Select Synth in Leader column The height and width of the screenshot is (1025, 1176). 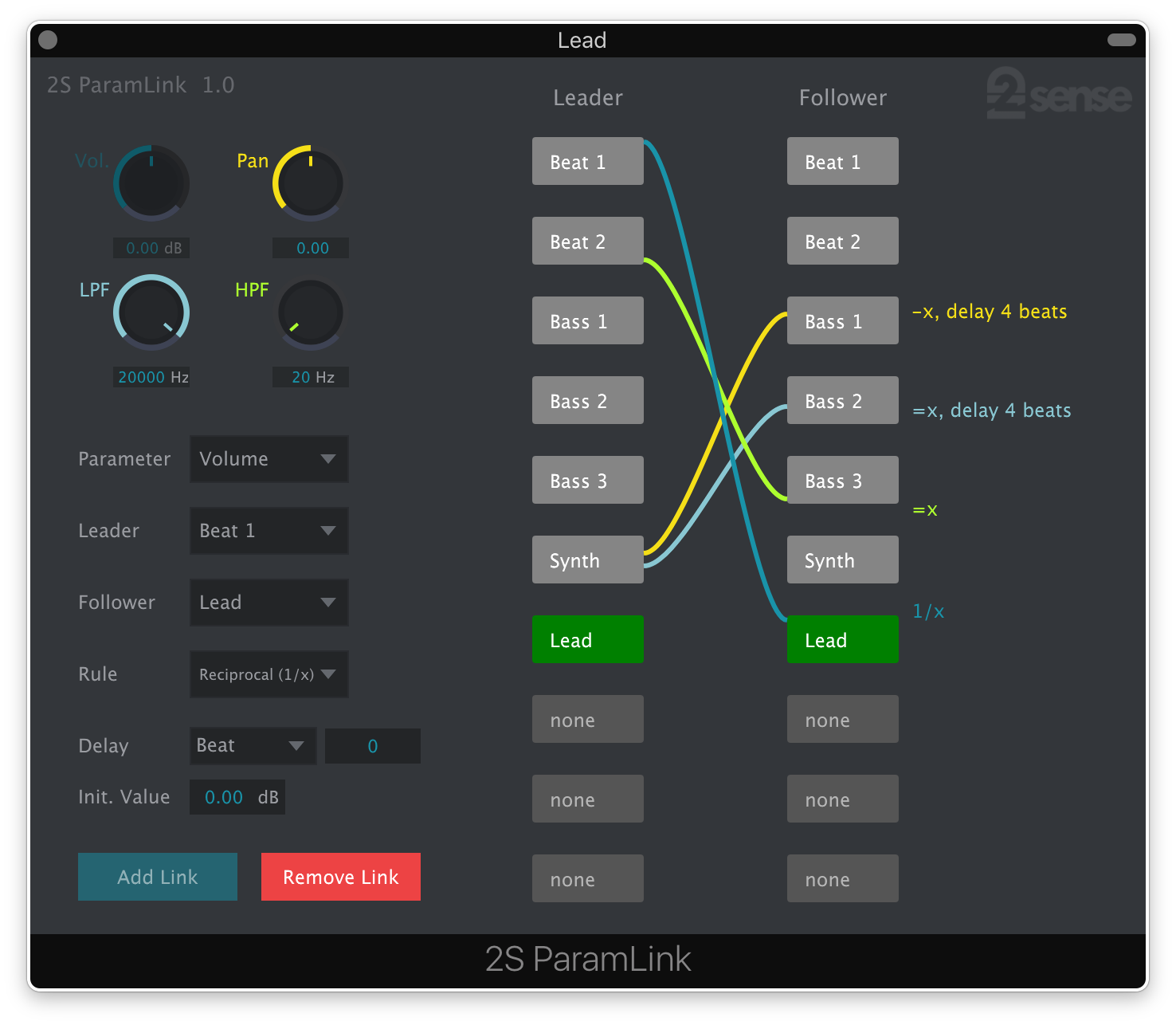pos(588,560)
